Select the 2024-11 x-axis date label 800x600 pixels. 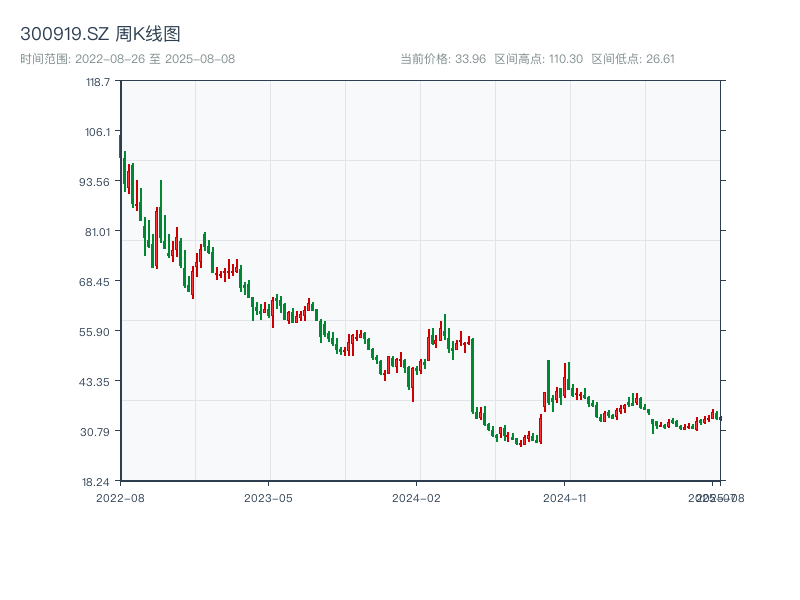565,497
